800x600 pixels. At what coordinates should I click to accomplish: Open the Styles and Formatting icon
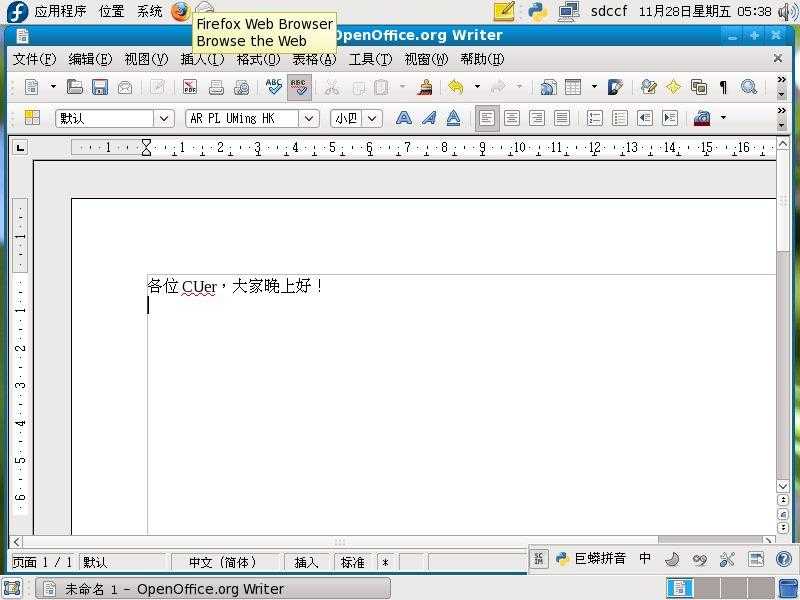point(32,118)
